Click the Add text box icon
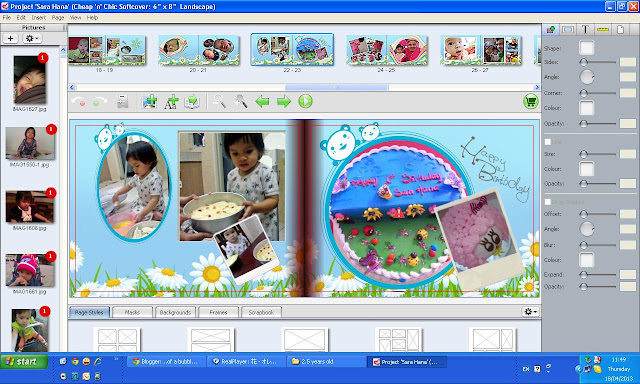This screenshot has width=640, height=384. pos(171,102)
